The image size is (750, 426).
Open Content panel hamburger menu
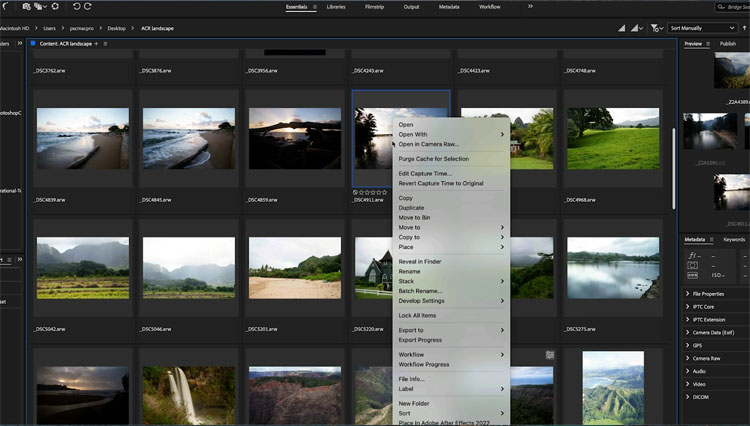(105, 44)
